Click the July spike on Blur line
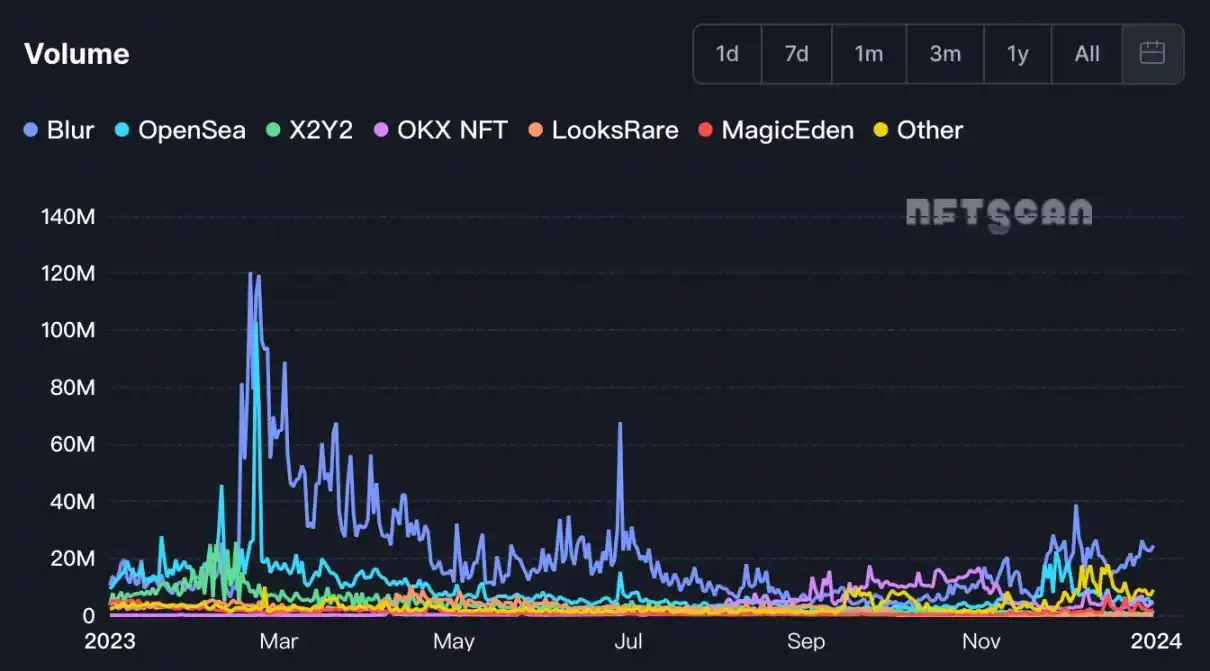 pos(620,425)
